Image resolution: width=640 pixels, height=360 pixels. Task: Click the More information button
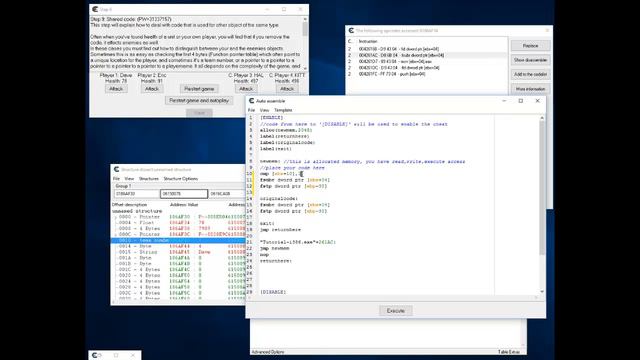(x=530, y=89)
